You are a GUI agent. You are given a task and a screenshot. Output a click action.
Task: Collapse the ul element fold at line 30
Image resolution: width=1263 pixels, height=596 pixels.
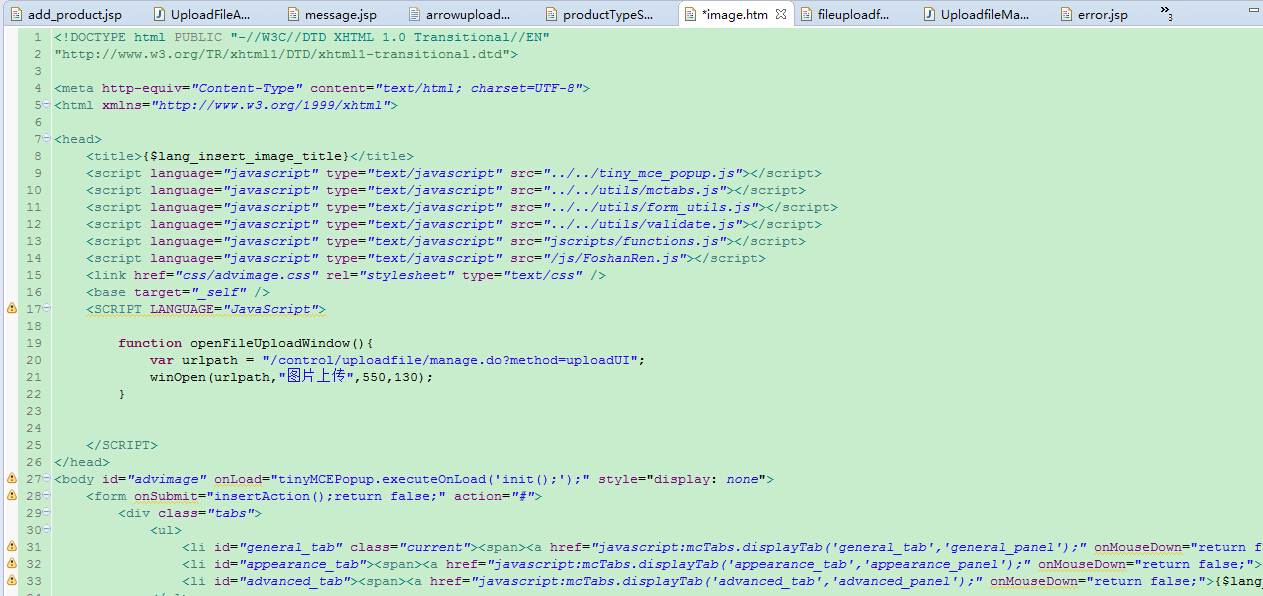point(46,530)
